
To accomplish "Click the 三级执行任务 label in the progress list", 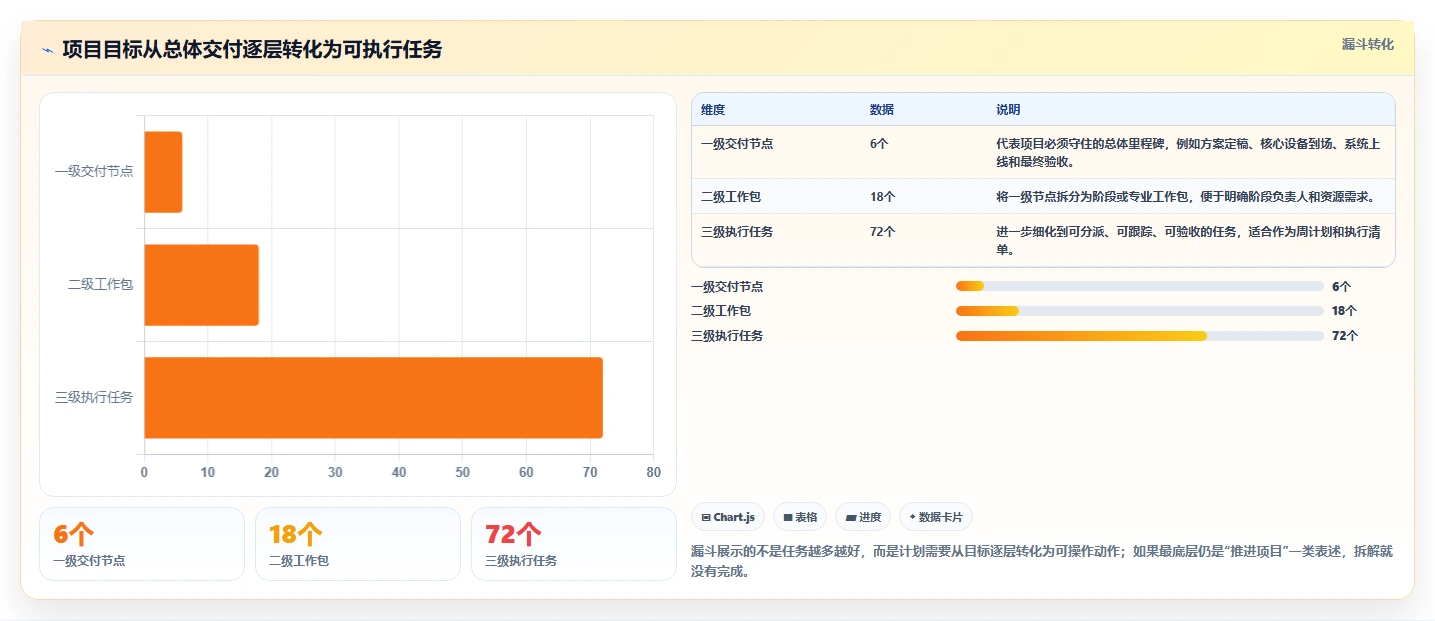I will click(727, 336).
